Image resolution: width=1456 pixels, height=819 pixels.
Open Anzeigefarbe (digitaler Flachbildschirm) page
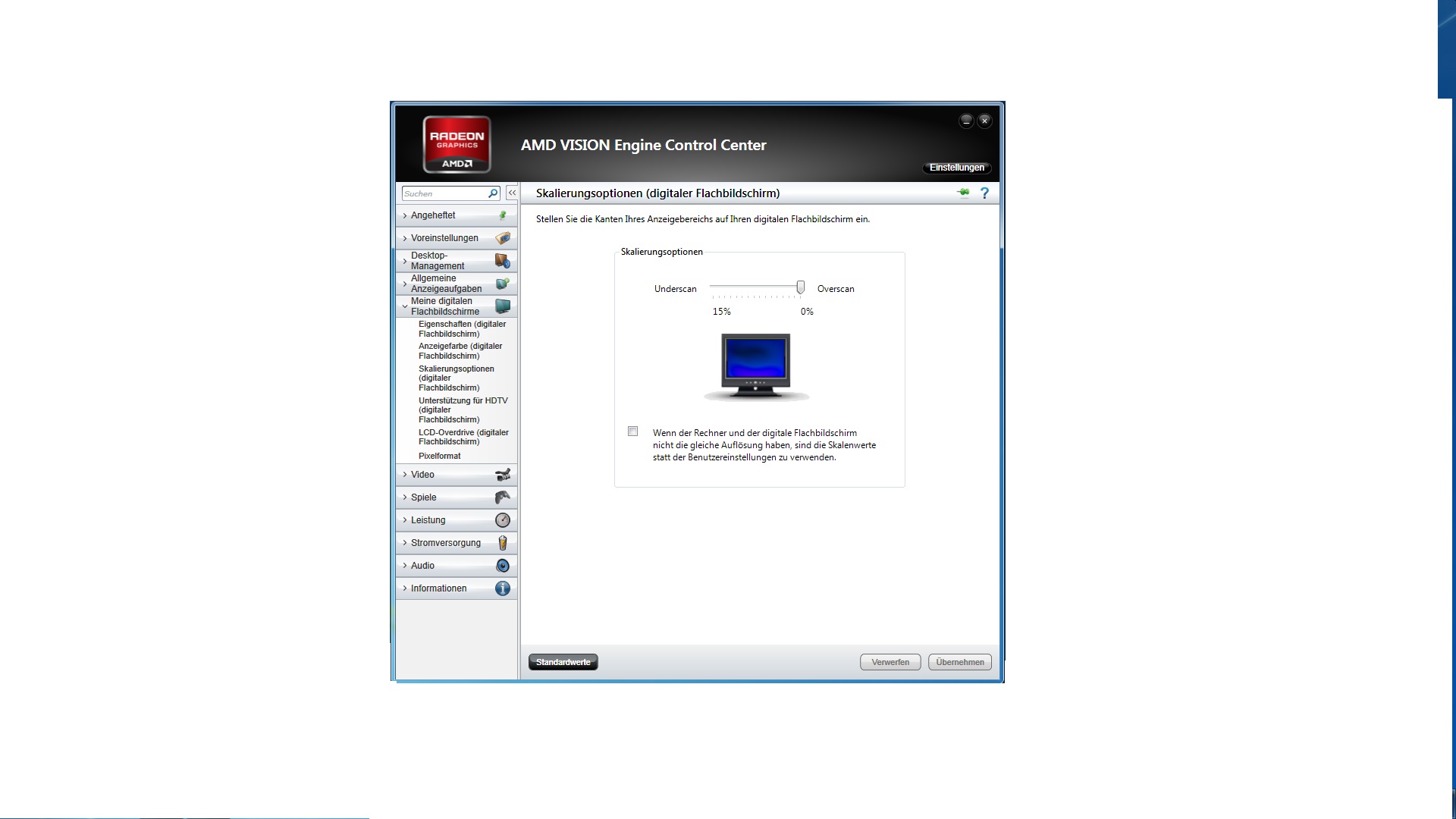click(460, 351)
